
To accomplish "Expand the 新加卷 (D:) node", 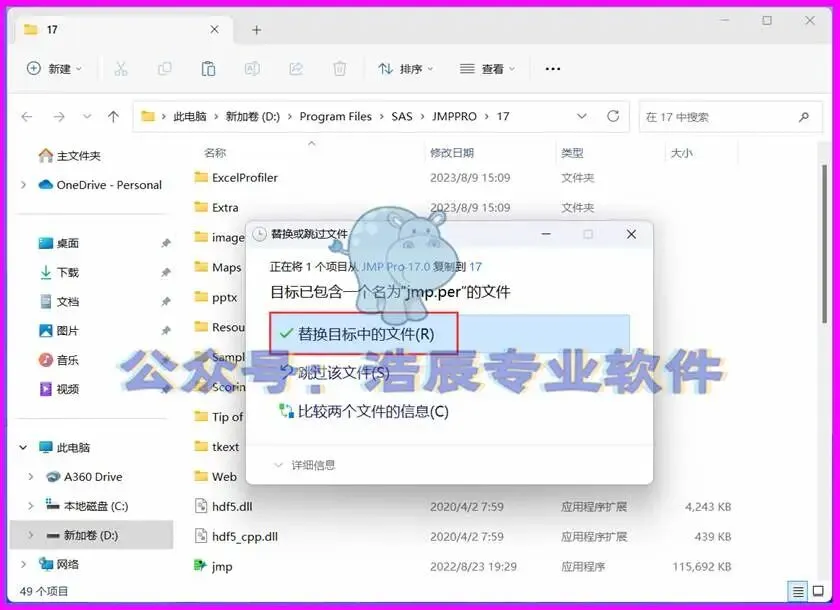I will tap(31, 535).
